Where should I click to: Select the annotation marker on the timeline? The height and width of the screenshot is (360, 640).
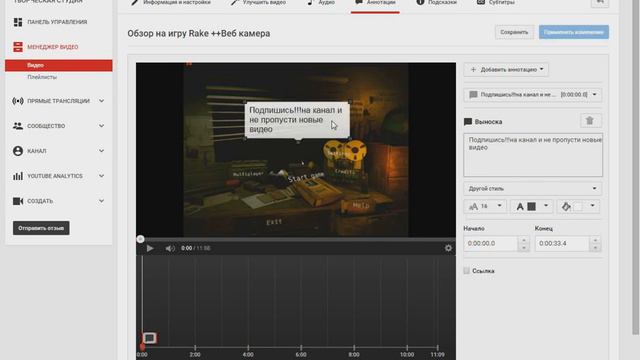coord(149,338)
